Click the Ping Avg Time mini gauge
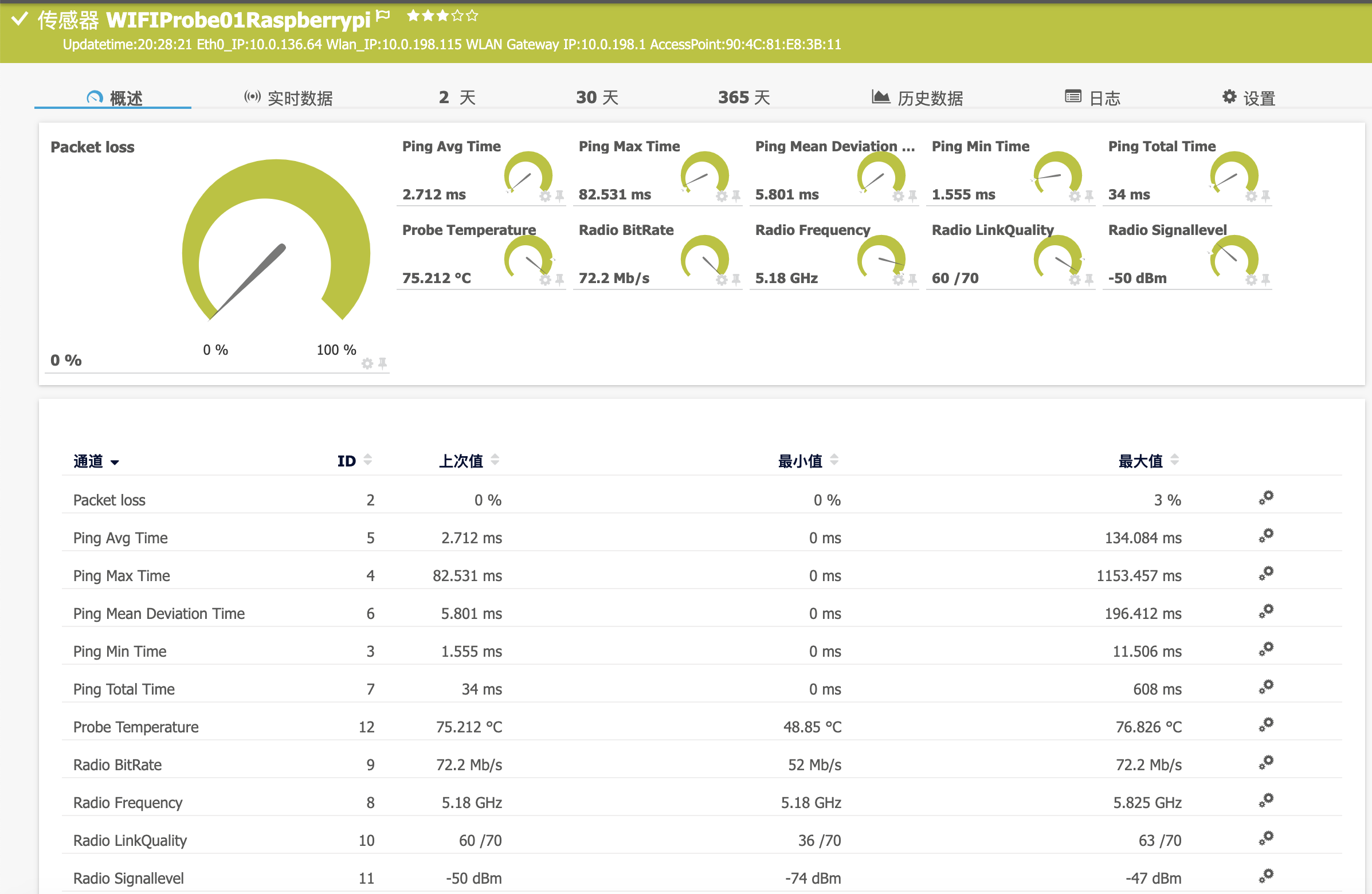The width and height of the screenshot is (1372, 894). pos(528,173)
